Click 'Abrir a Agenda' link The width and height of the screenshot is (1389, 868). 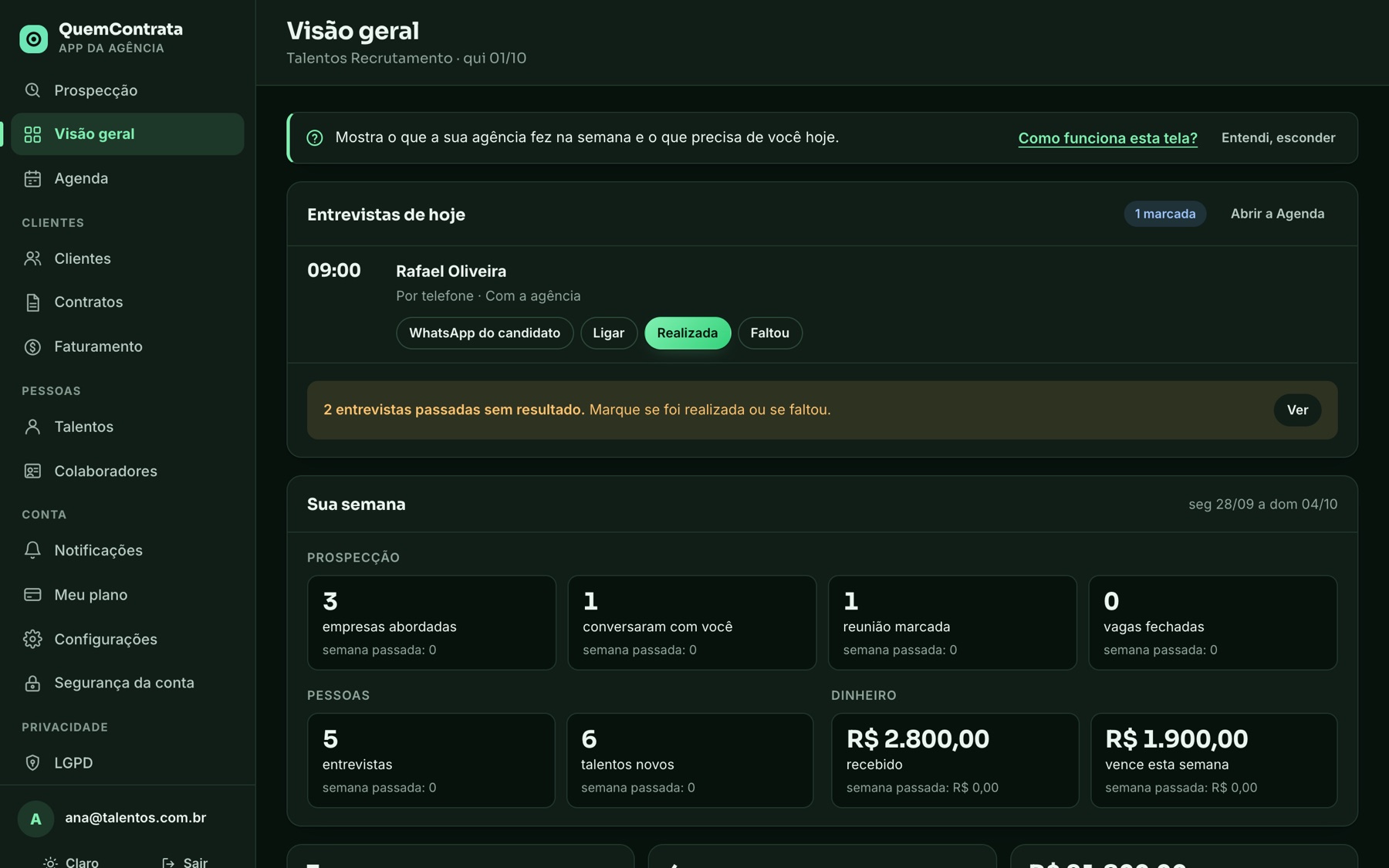[1277, 214]
